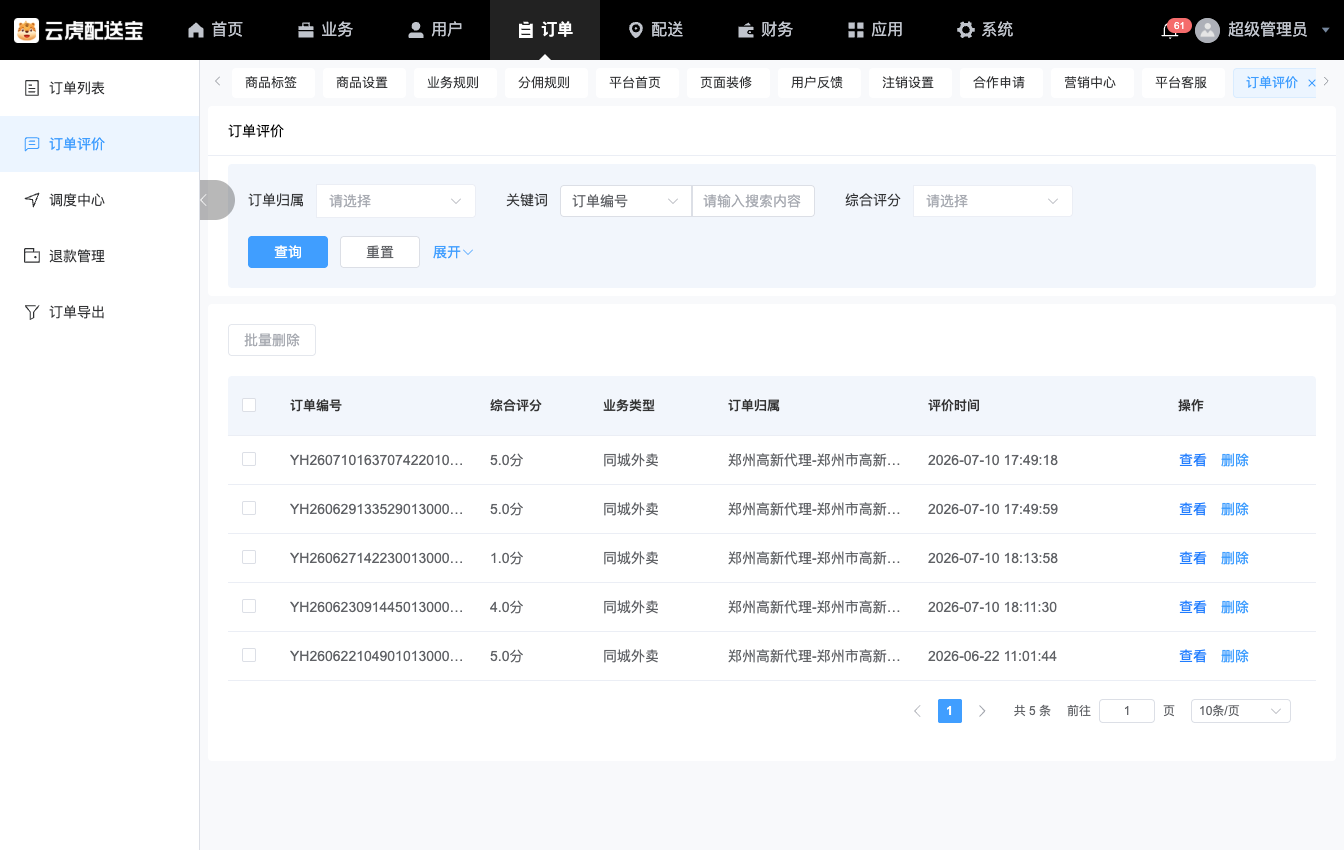
Task: Close the 订单评价 tab
Action: click(x=1312, y=83)
